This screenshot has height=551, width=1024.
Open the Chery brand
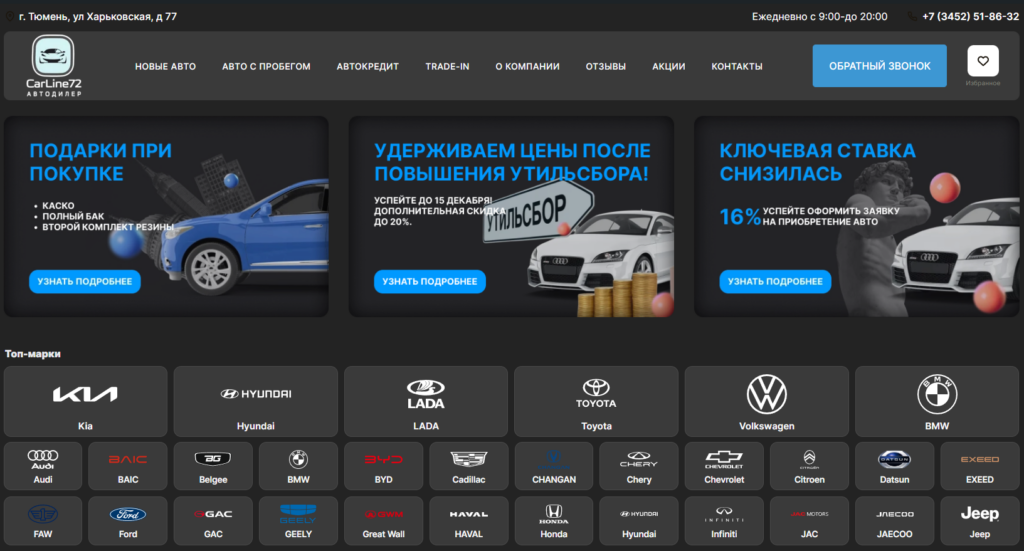[639, 466]
